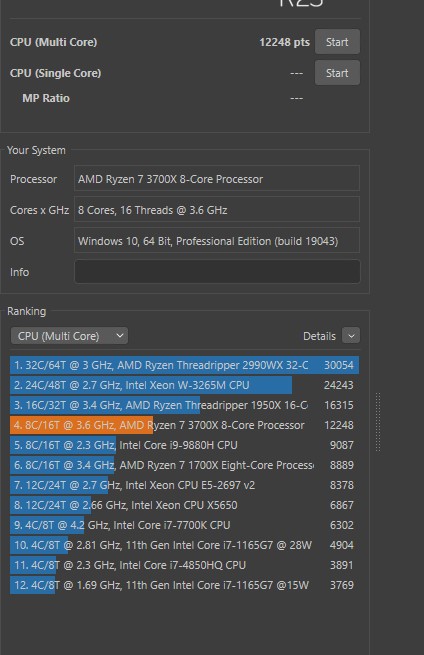Select ranking entry Threadripper 2990WX
The width and height of the screenshot is (424, 655).
click(x=184, y=365)
